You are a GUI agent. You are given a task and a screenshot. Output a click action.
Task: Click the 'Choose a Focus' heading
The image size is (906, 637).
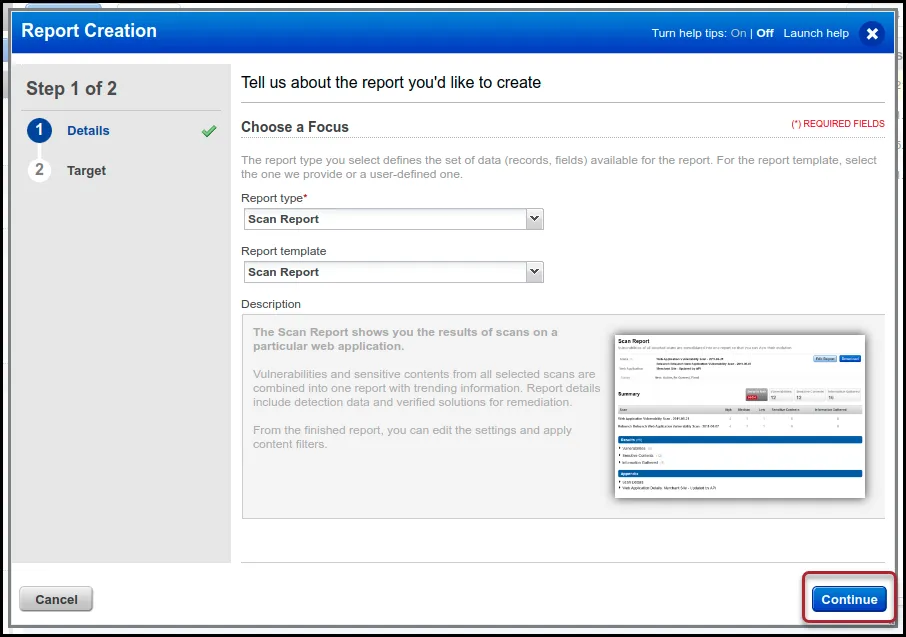295,127
